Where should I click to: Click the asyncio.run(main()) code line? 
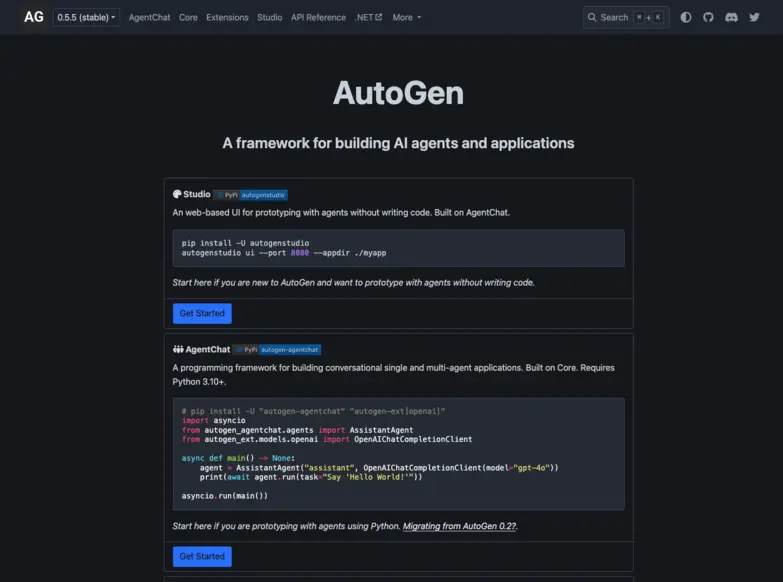point(225,496)
